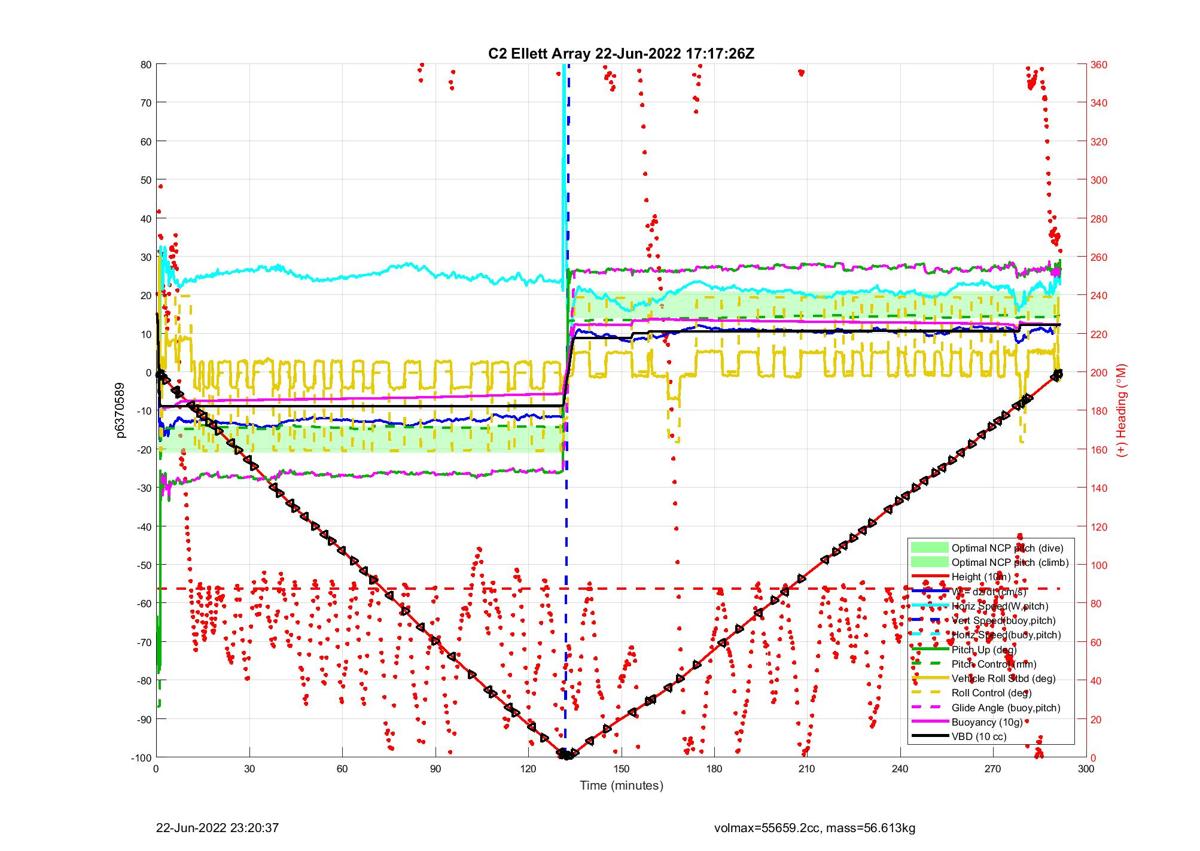The width and height of the screenshot is (1200, 851).
Task: Click the right heading axis tick label '100'
Action: pyautogui.click(x=1100, y=565)
